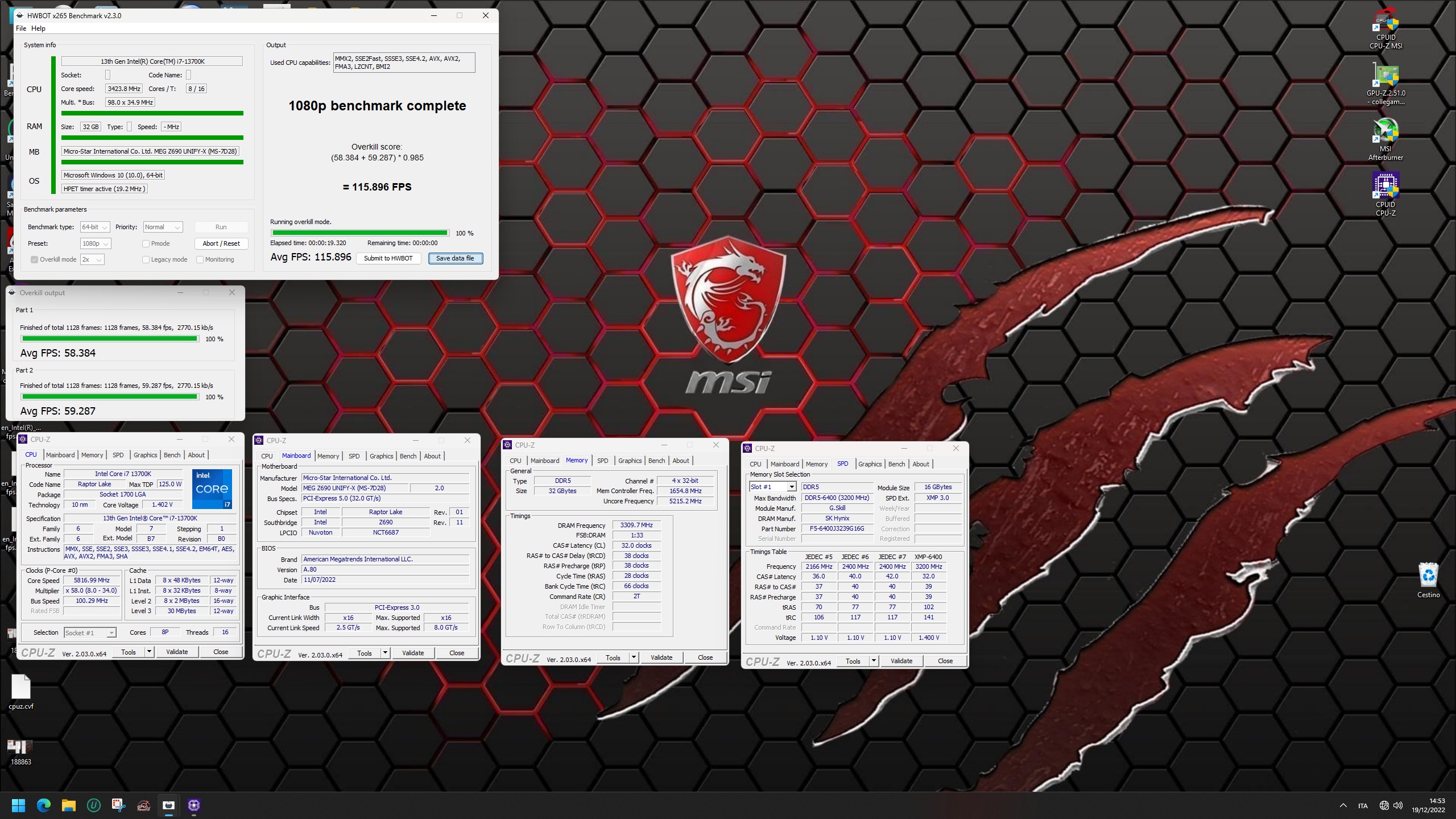Open Snipping Tool from the taskbar
The width and height of the screenshot is (1456, 819).
click(118, 805)
